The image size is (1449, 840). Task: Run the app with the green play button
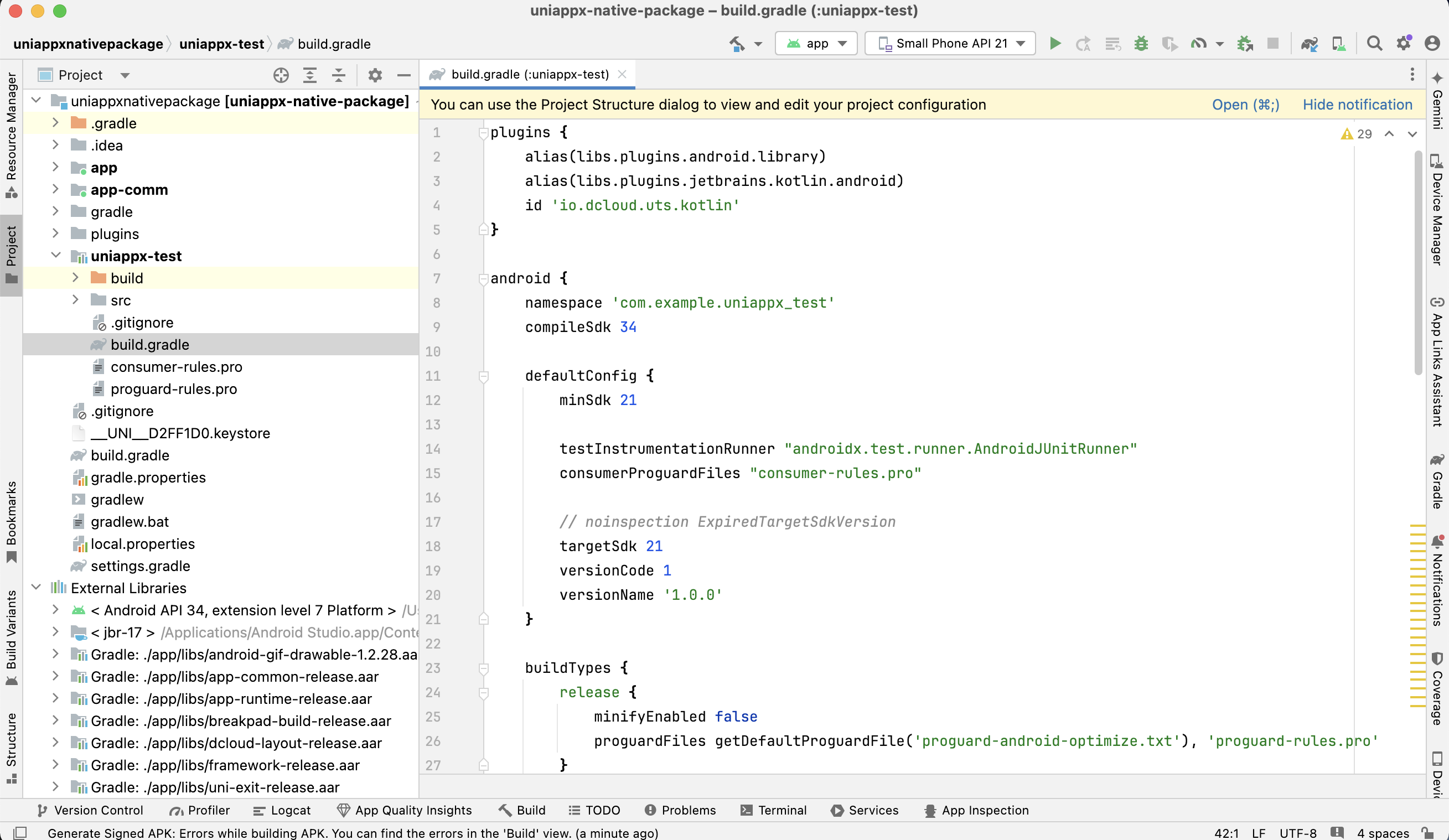[x=1055, y=44]
